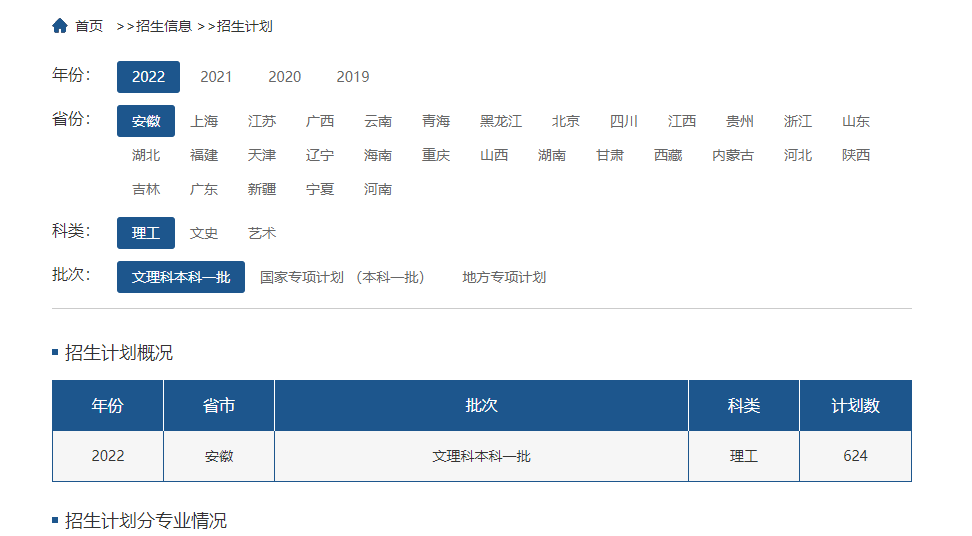
Task: Go to 招生信息 breadcrumb link
Action: (164, 26)
